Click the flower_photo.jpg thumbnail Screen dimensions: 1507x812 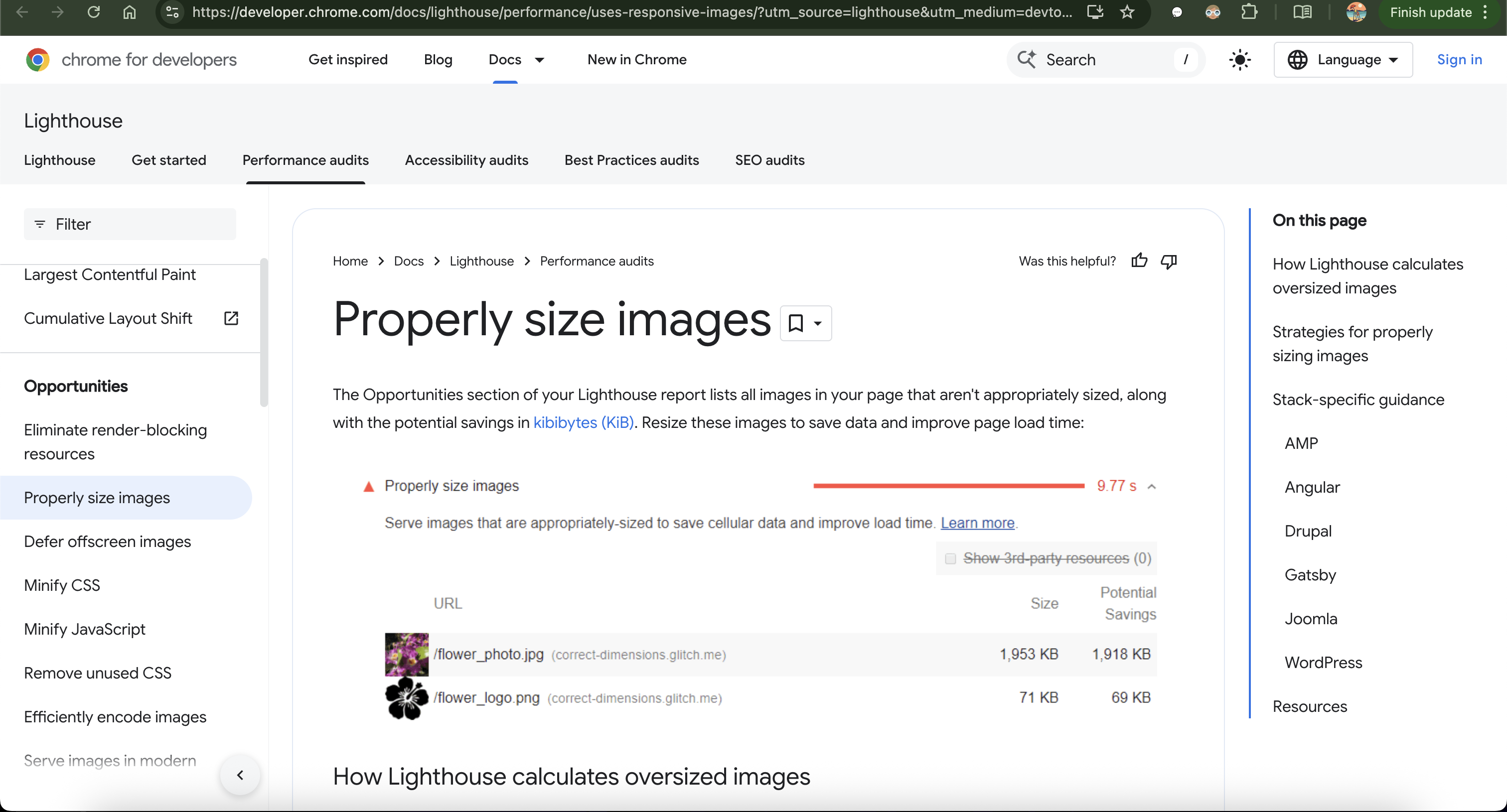[x=407, y=654]
